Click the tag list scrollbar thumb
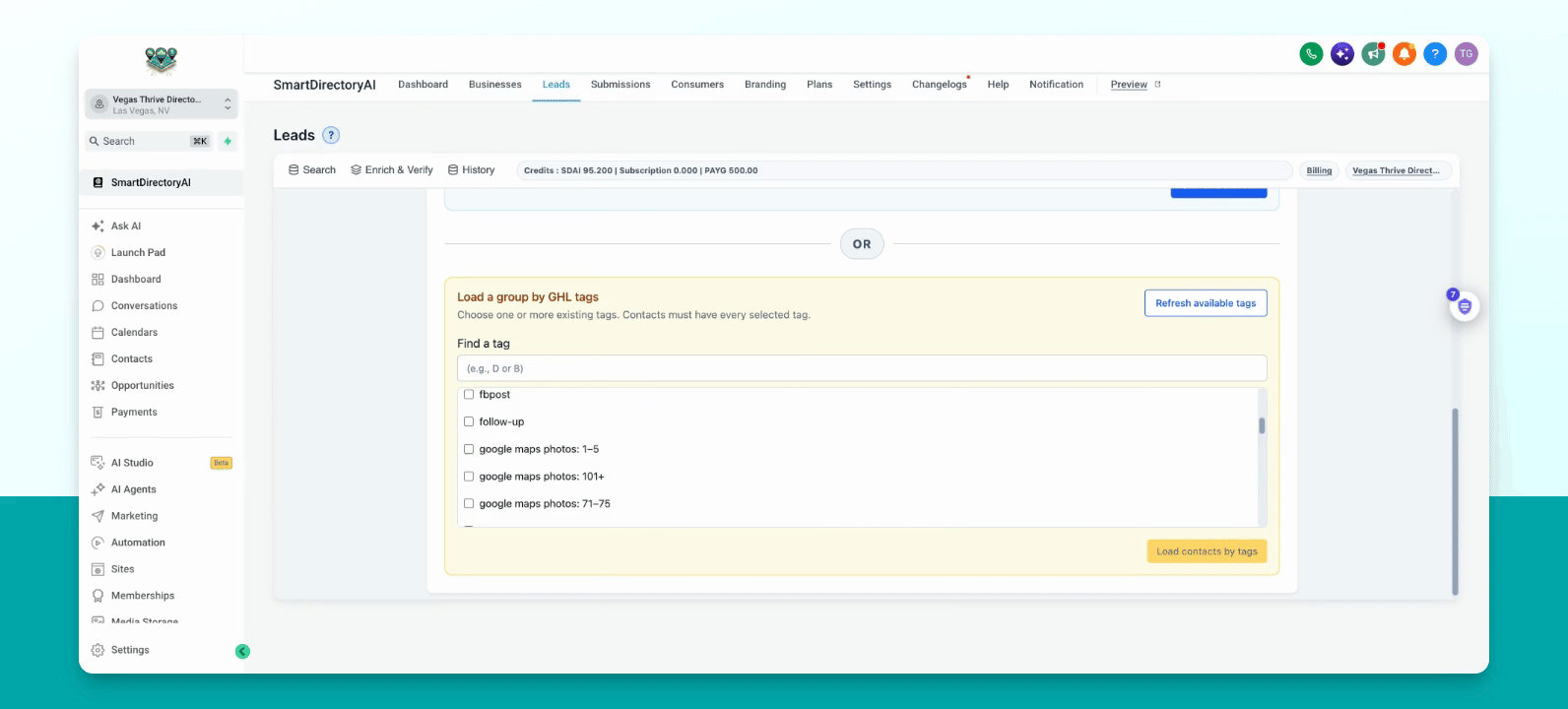 click(1262, 425)
